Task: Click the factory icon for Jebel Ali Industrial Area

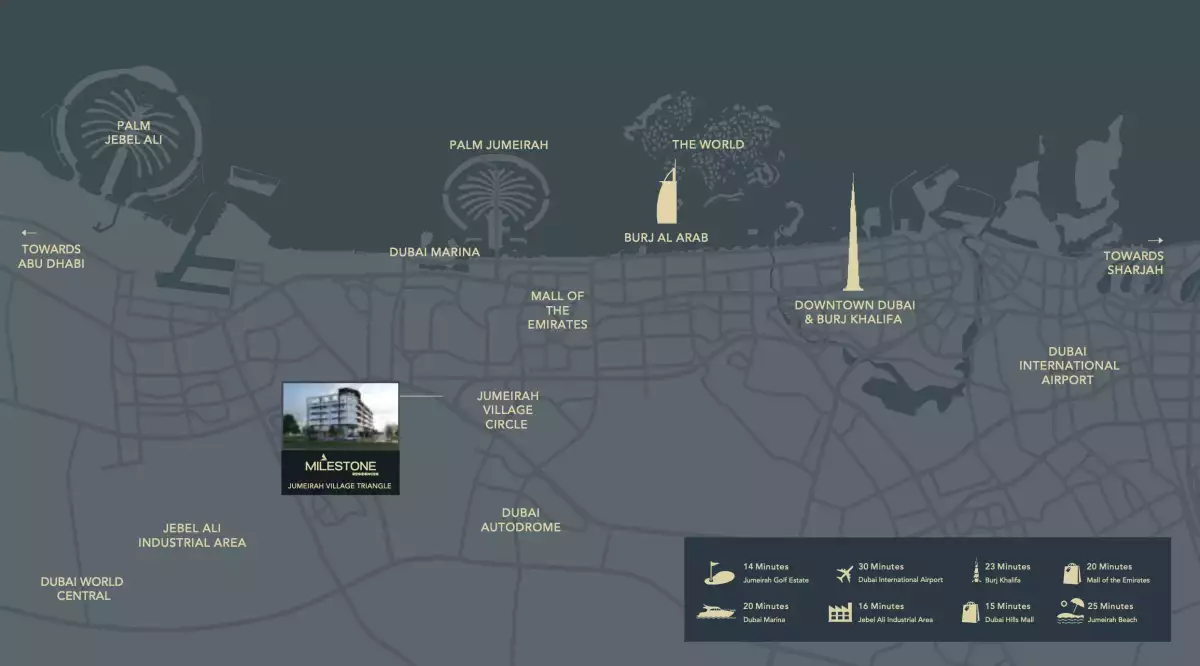Action: pyautogui.click(x=840, y=613)
